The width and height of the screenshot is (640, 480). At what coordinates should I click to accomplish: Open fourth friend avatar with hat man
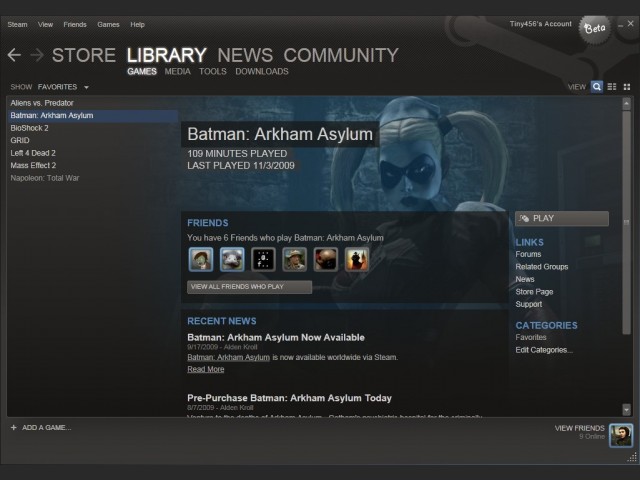point(295,259)
